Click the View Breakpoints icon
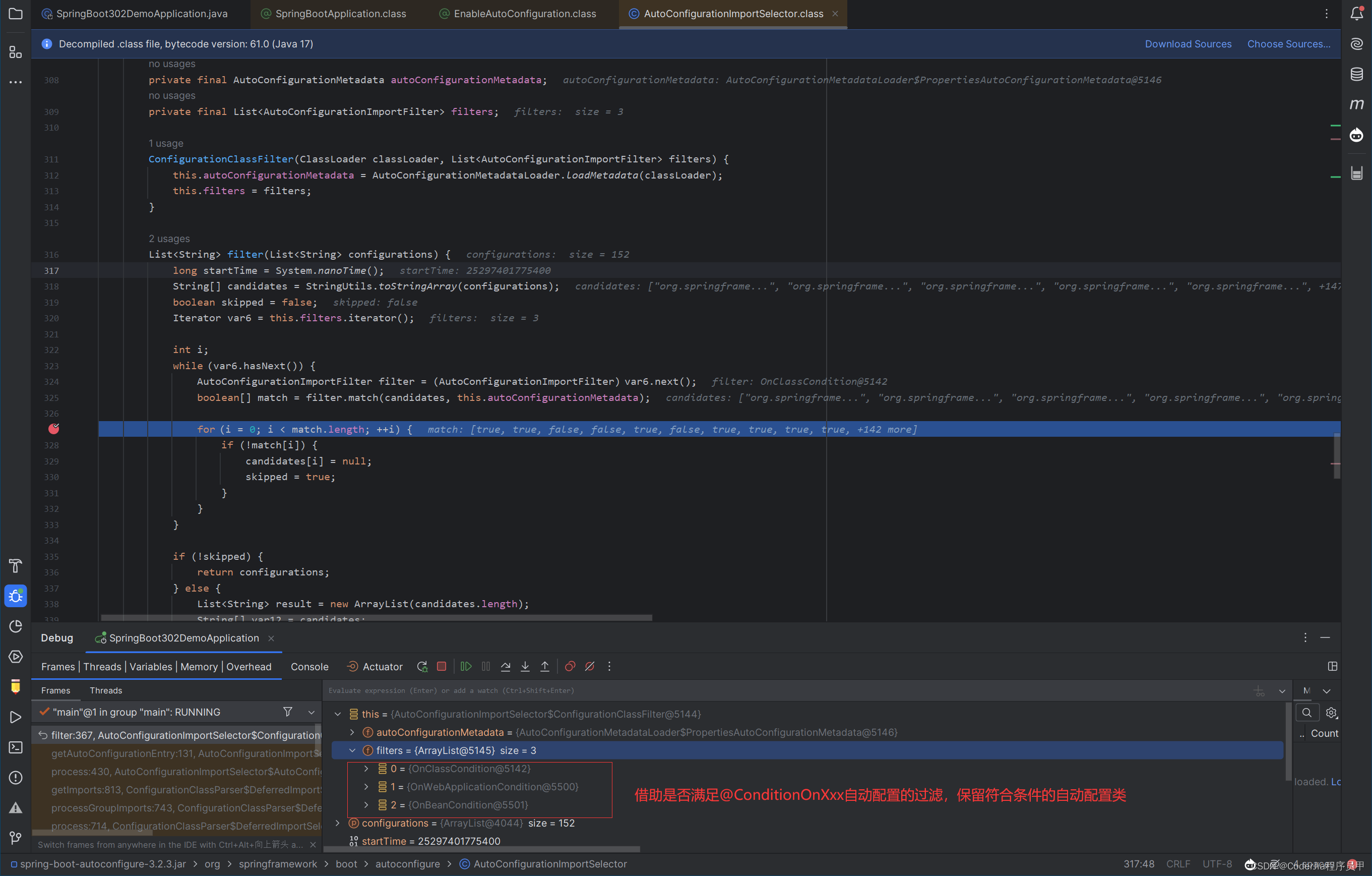This screenshot has height=876, width=1372. pyautogui.click(x=570, y=666)
